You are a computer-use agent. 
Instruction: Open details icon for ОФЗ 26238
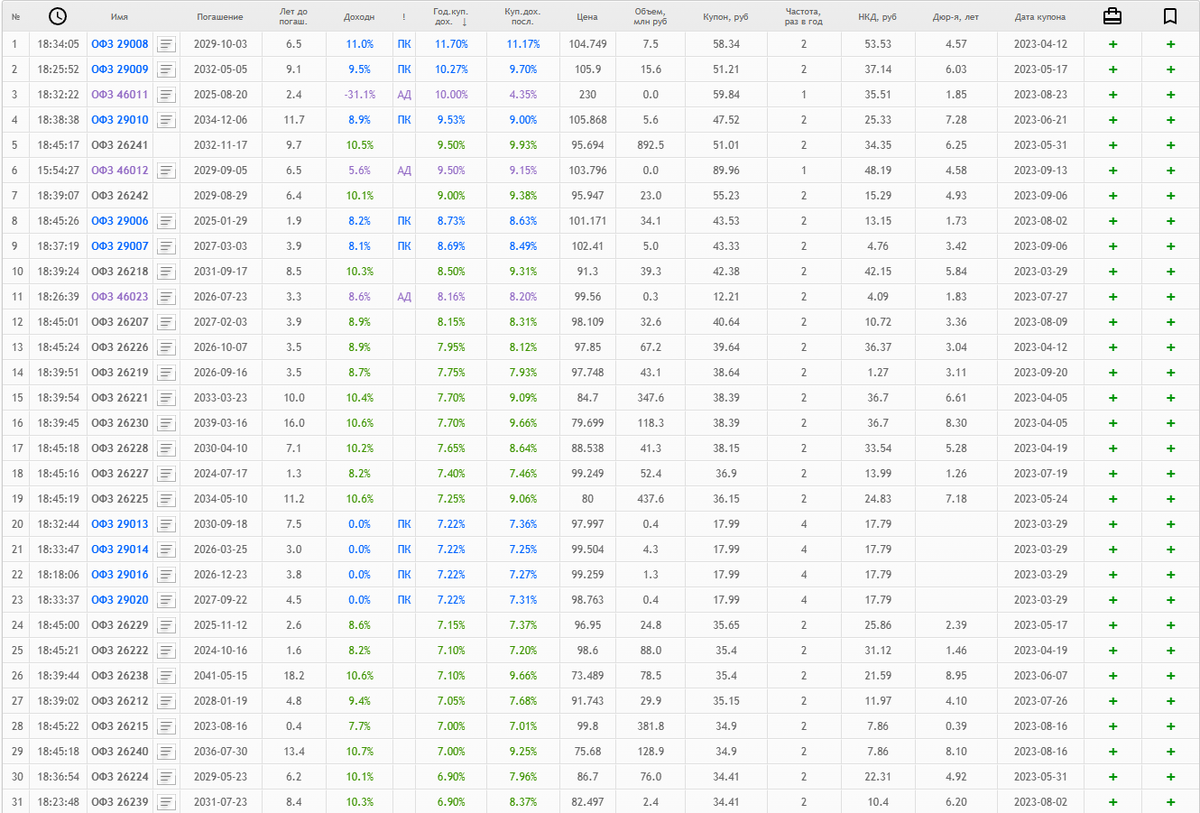[x=167, y=676]
